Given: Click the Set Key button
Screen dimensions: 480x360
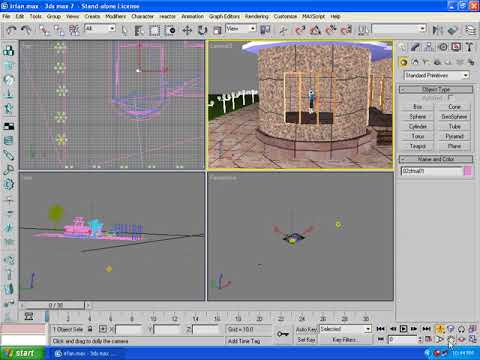Looking at the screenshot, I should (306, 340).
